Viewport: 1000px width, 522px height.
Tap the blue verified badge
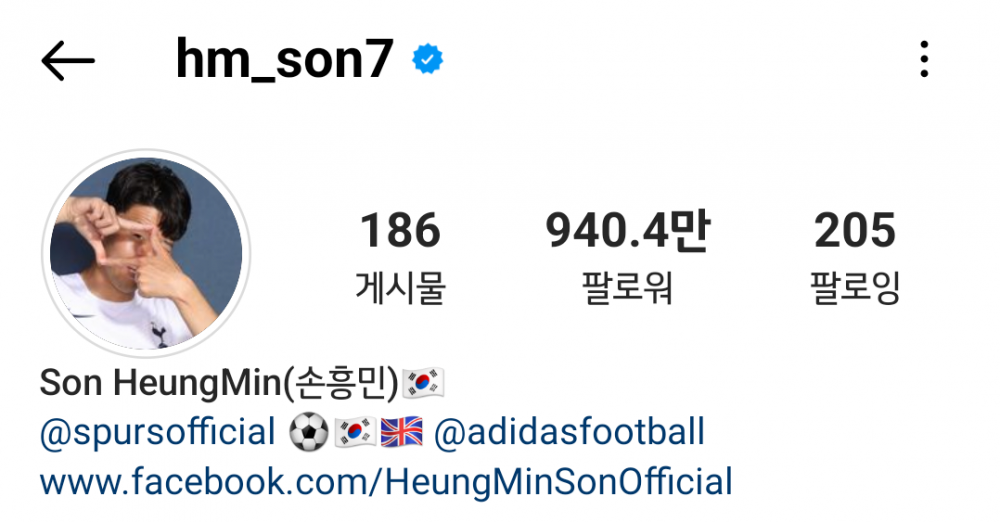427,59
